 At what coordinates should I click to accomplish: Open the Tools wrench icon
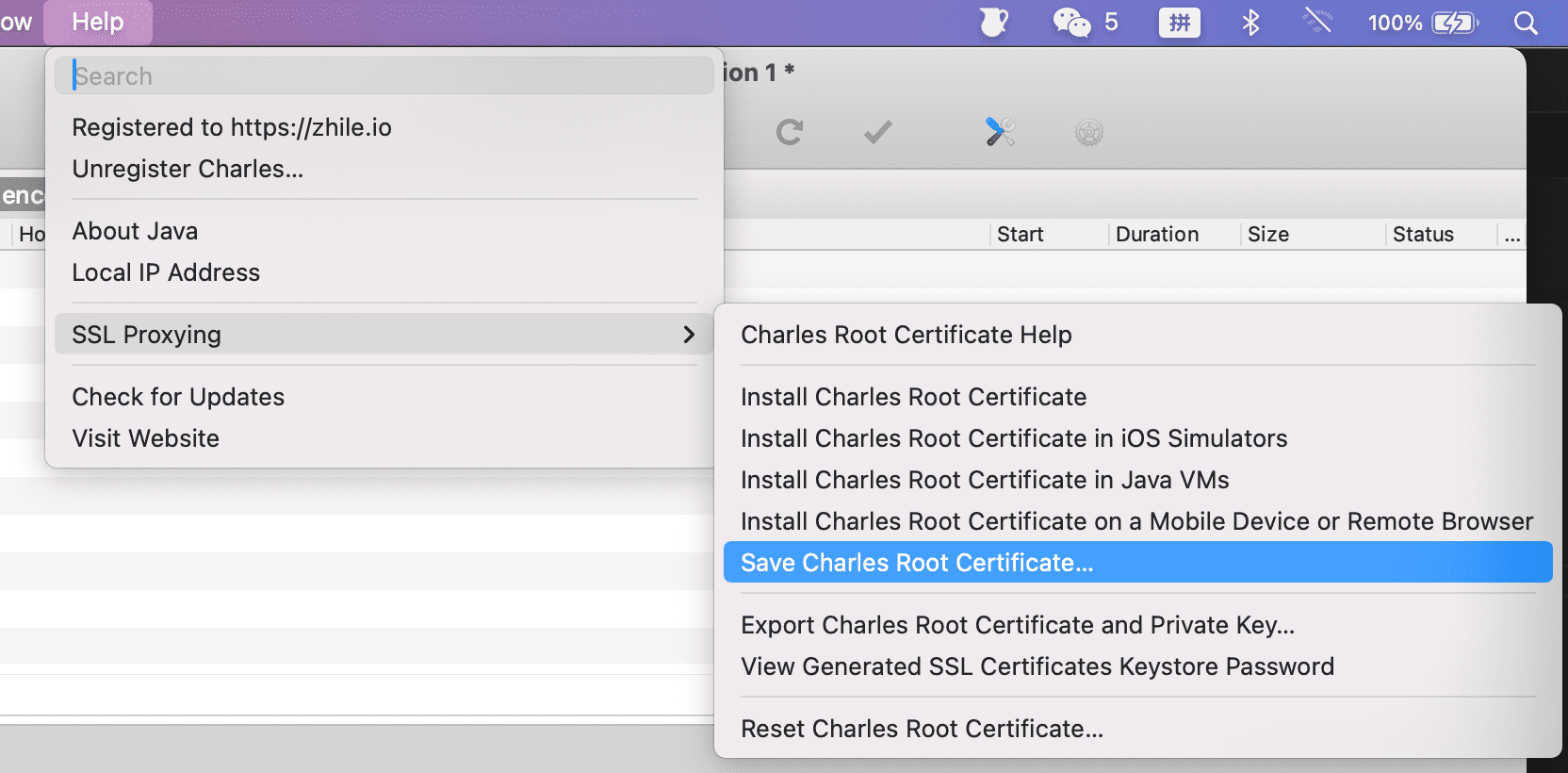pos(1000,132)
